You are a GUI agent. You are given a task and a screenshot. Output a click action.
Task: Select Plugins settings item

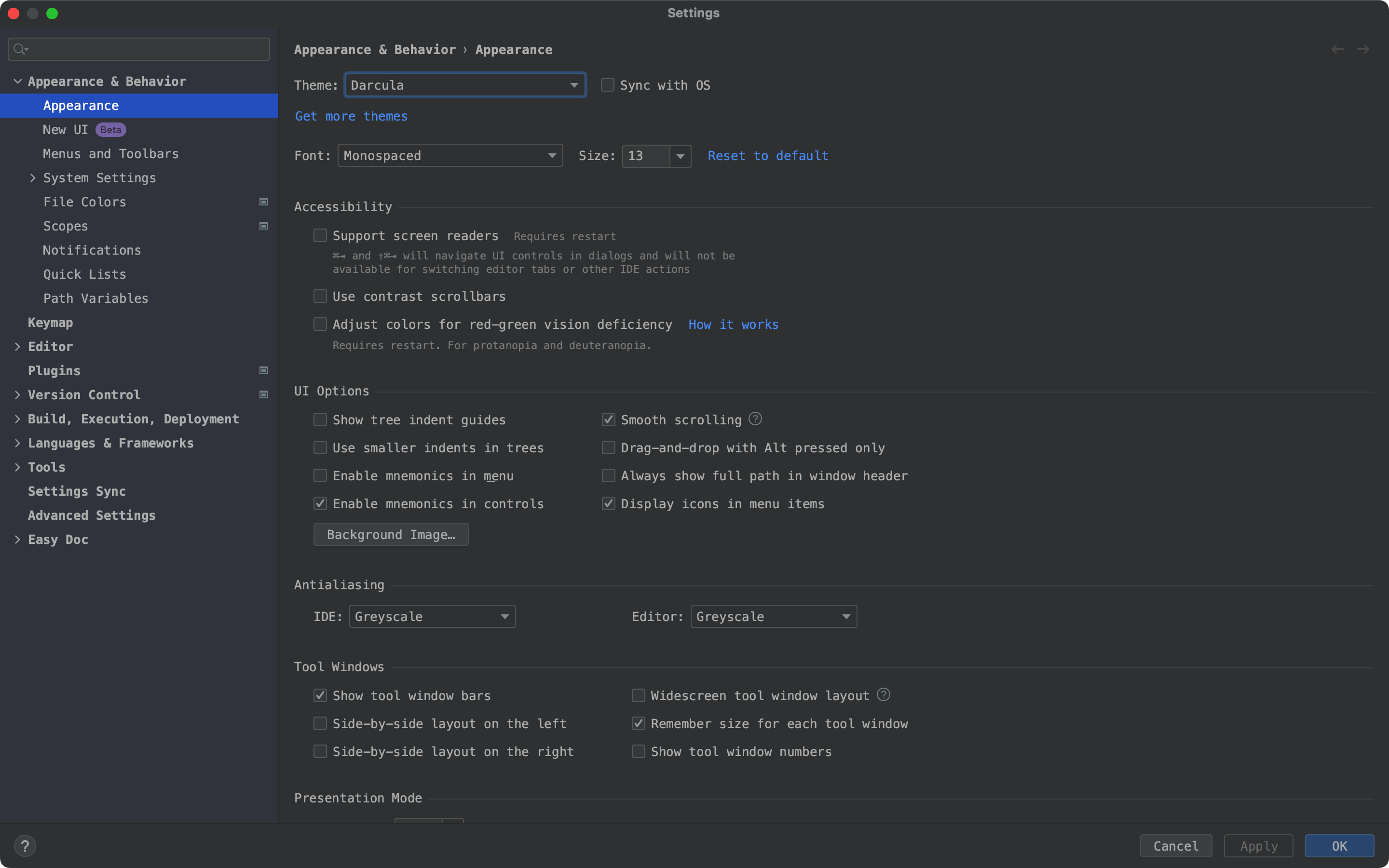click(x=54, y=370)
